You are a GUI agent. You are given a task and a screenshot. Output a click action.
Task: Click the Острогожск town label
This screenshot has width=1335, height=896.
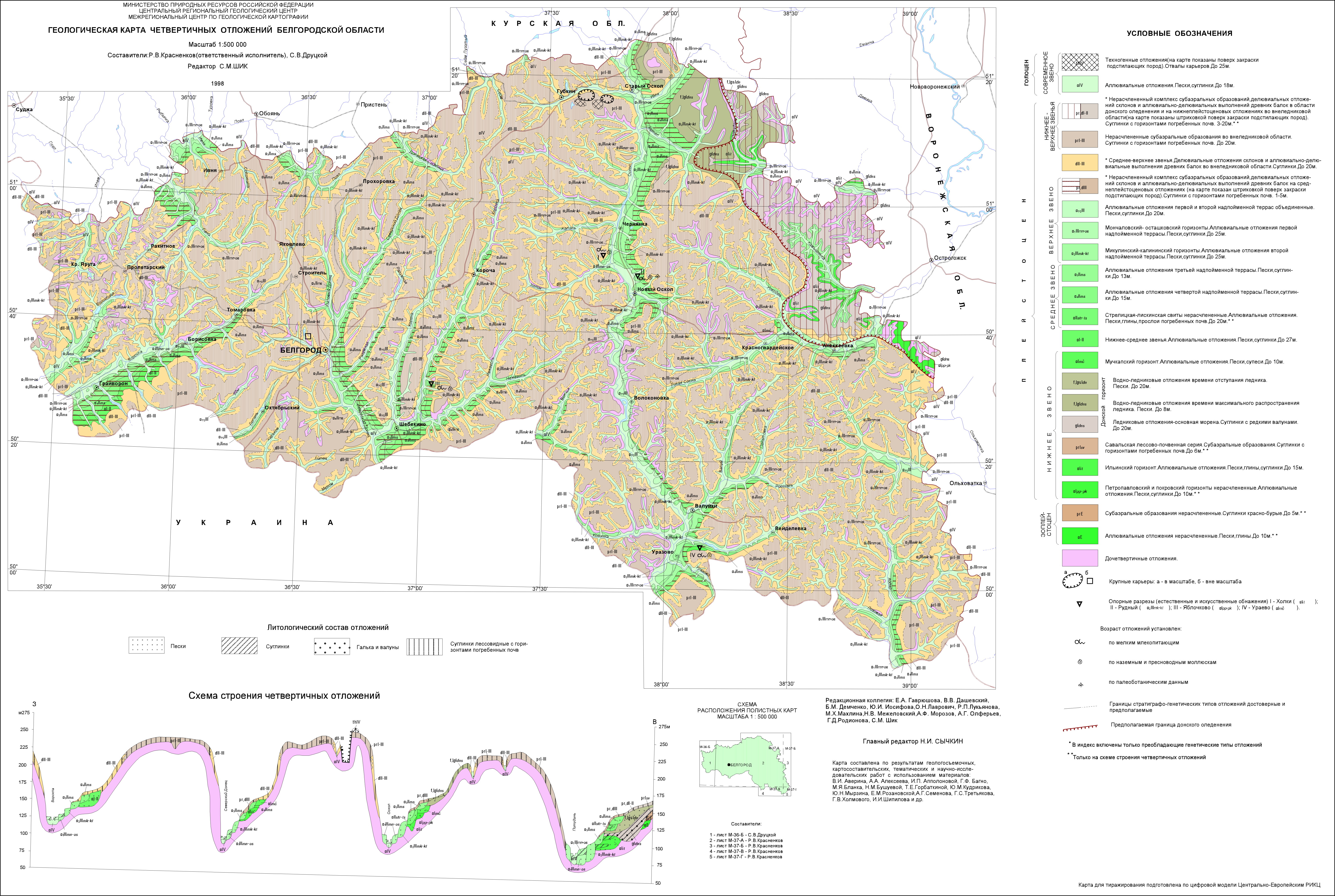coord(951,258)
